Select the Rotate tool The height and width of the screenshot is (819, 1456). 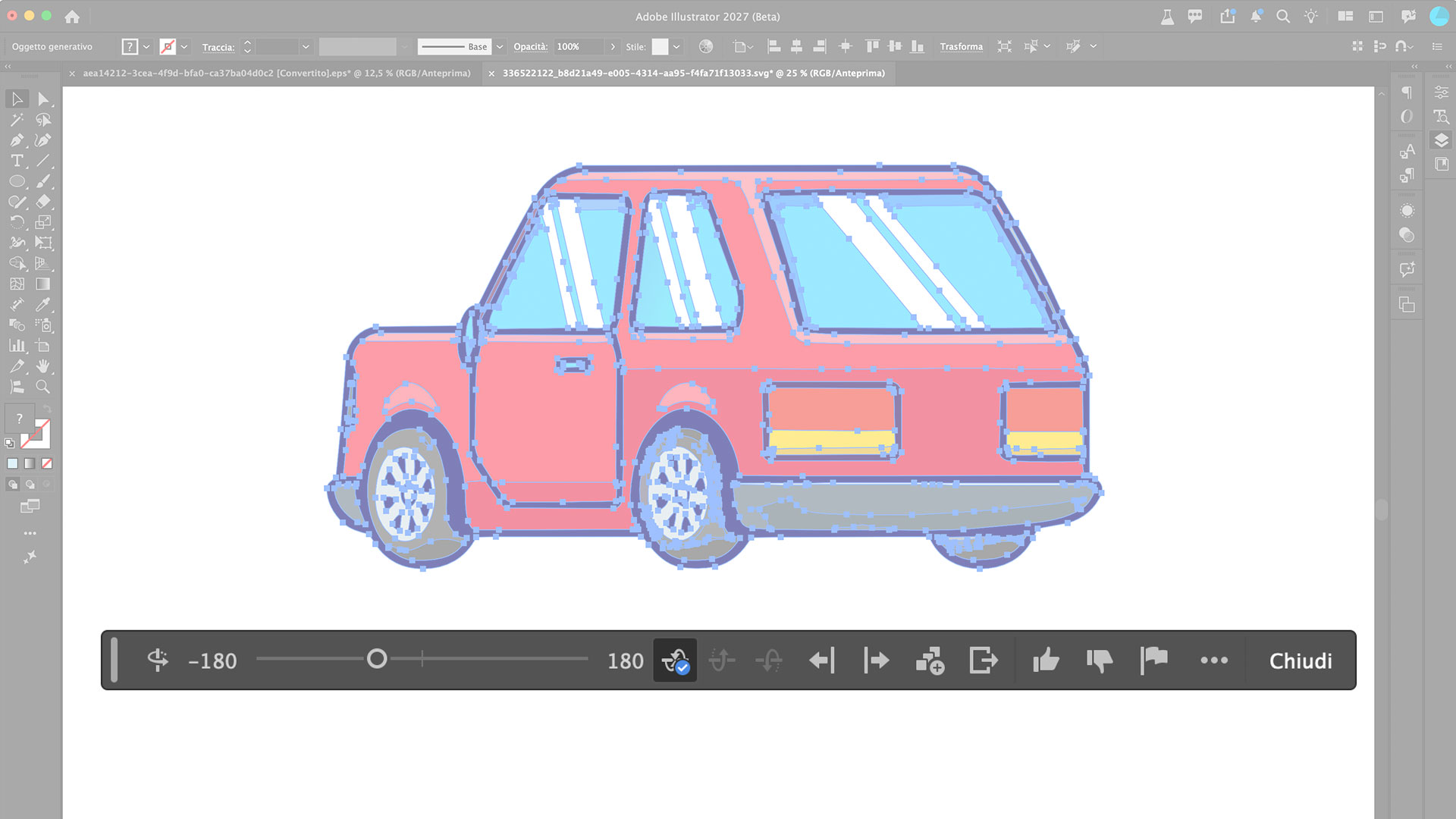pyautogui.click(x=17, y=222)
